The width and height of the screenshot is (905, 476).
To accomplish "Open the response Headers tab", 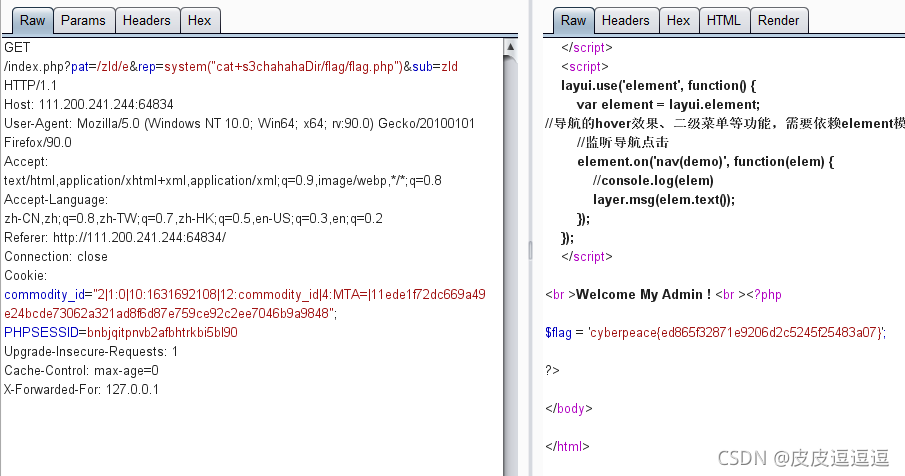I will [626, 21].
